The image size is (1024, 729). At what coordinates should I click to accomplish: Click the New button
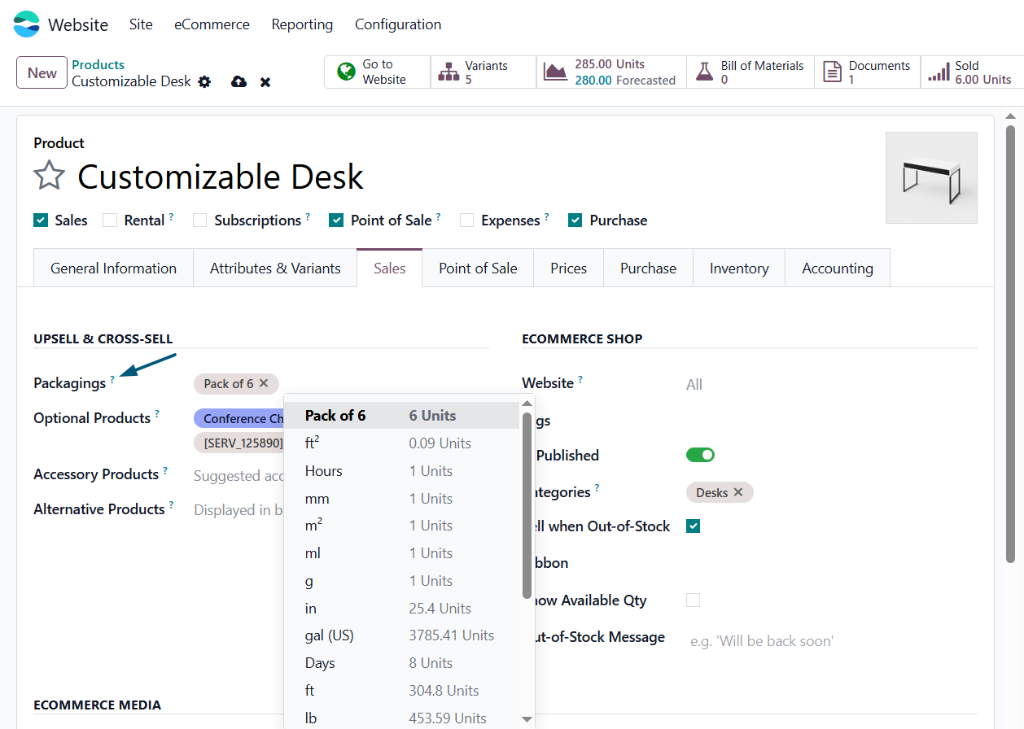pos(42,73)
